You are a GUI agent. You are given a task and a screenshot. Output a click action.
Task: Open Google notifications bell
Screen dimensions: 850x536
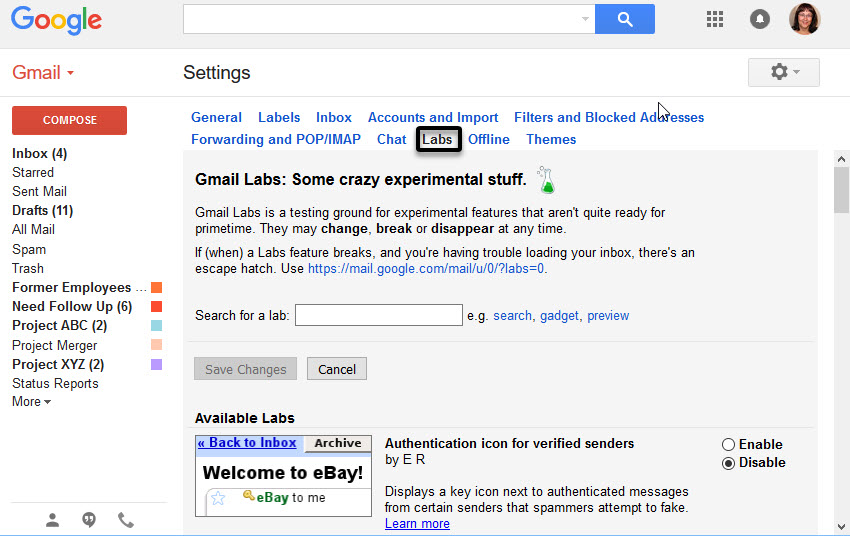(x=760, y=19)
